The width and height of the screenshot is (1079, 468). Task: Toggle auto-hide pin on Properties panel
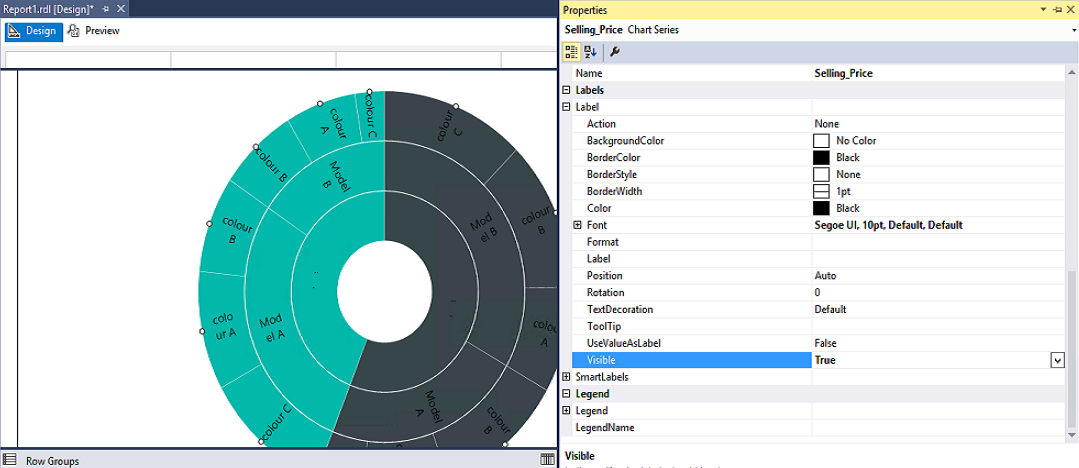pos(1057,9)
